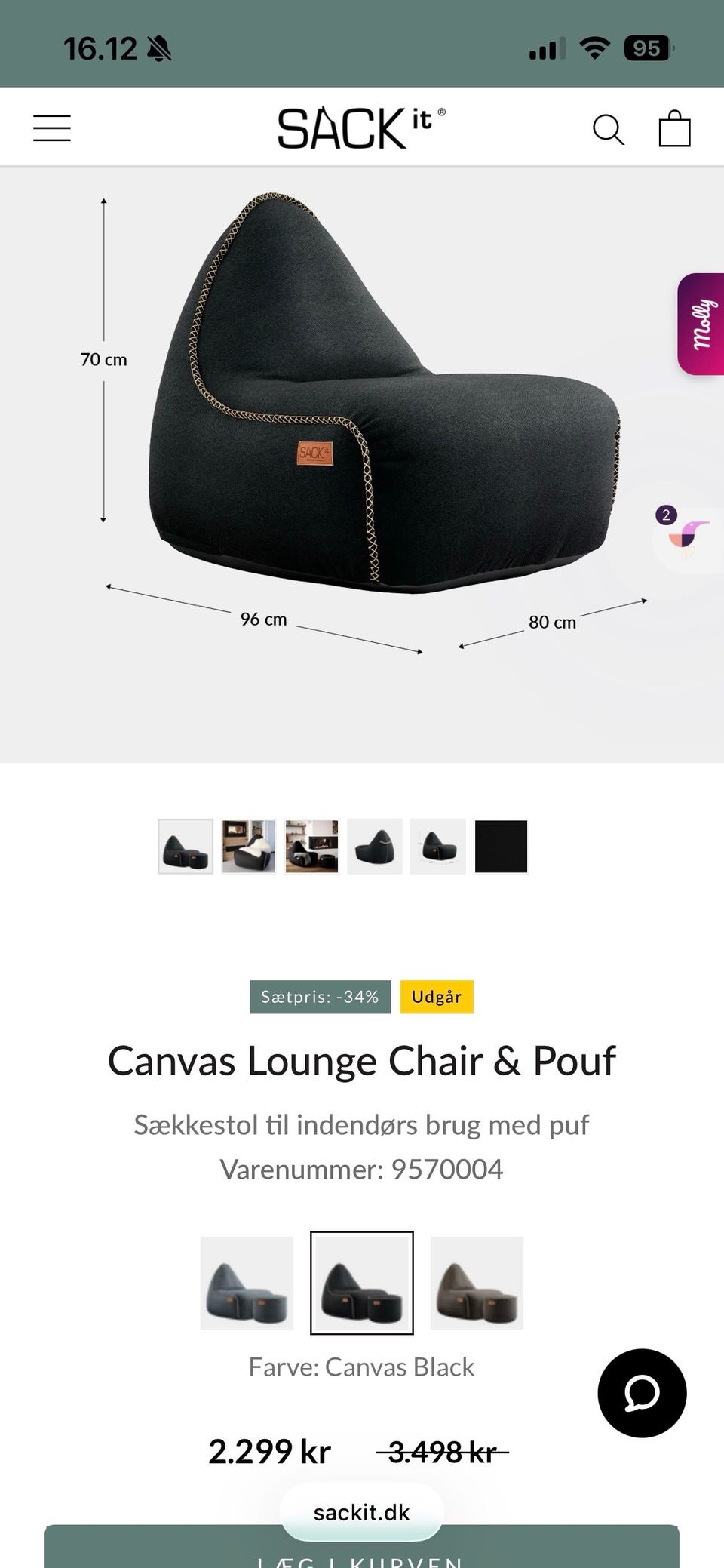Click the Sætpris -34% badge

coord(321,997)
